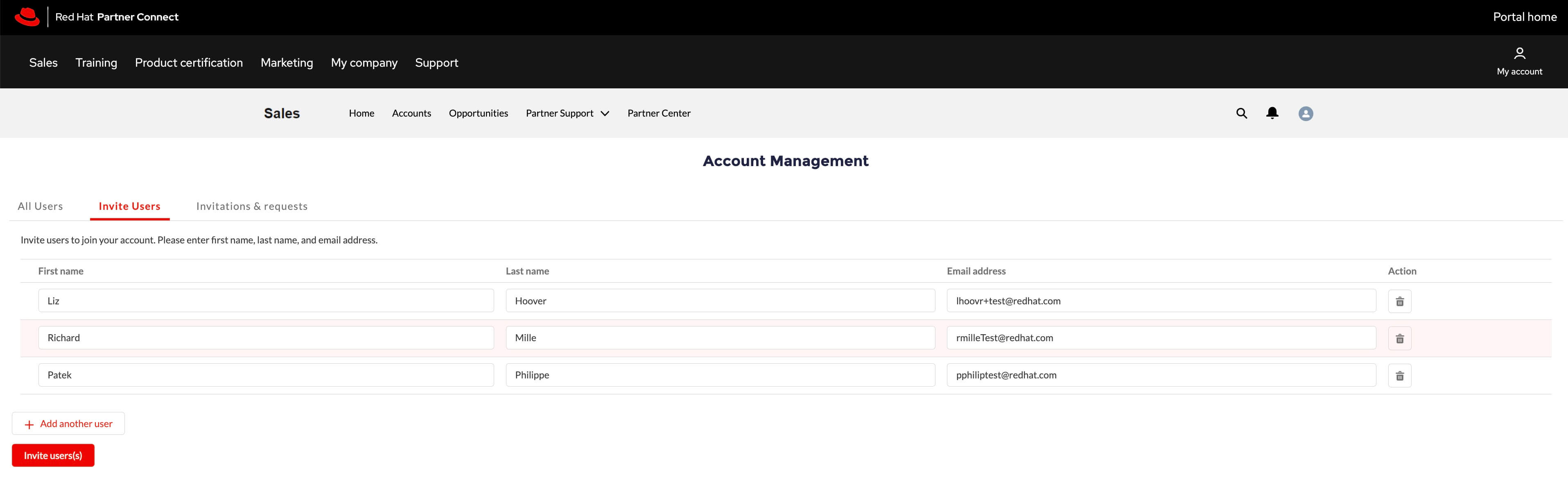Click the Opportunities nav link
This screenshot has height=486, width=1568.
[478, 113]
